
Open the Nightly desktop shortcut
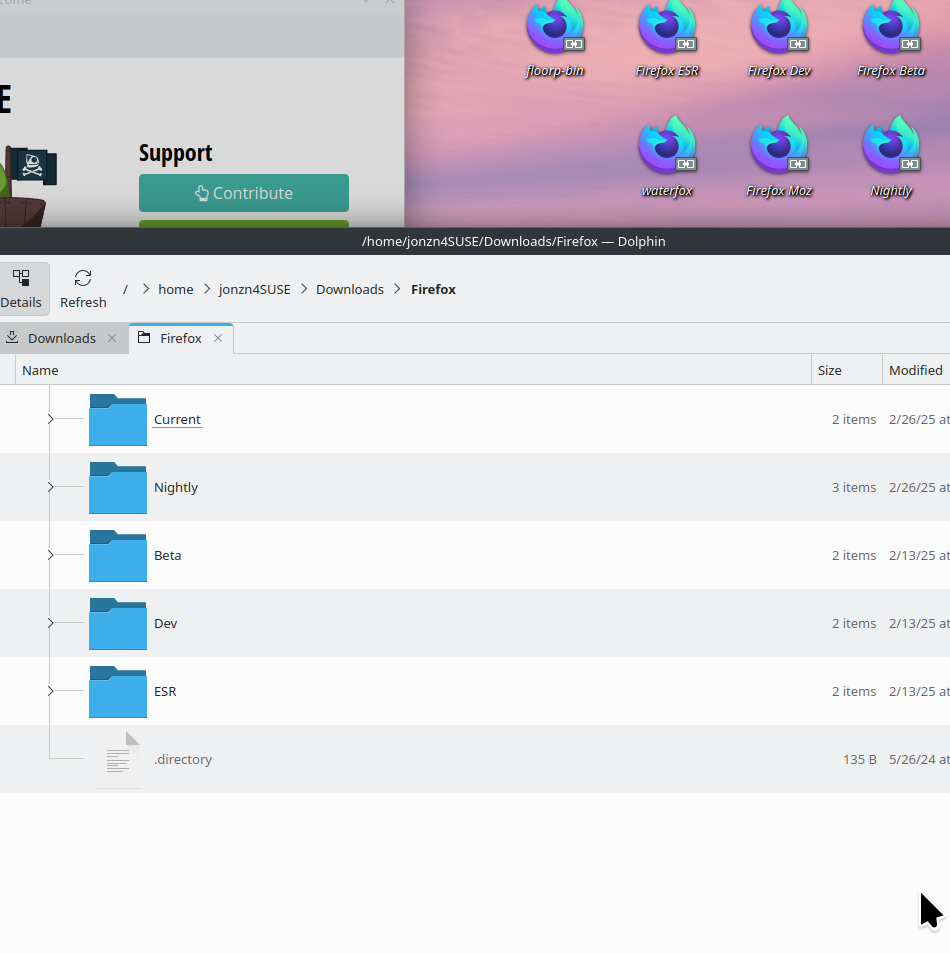pos(891,150)
